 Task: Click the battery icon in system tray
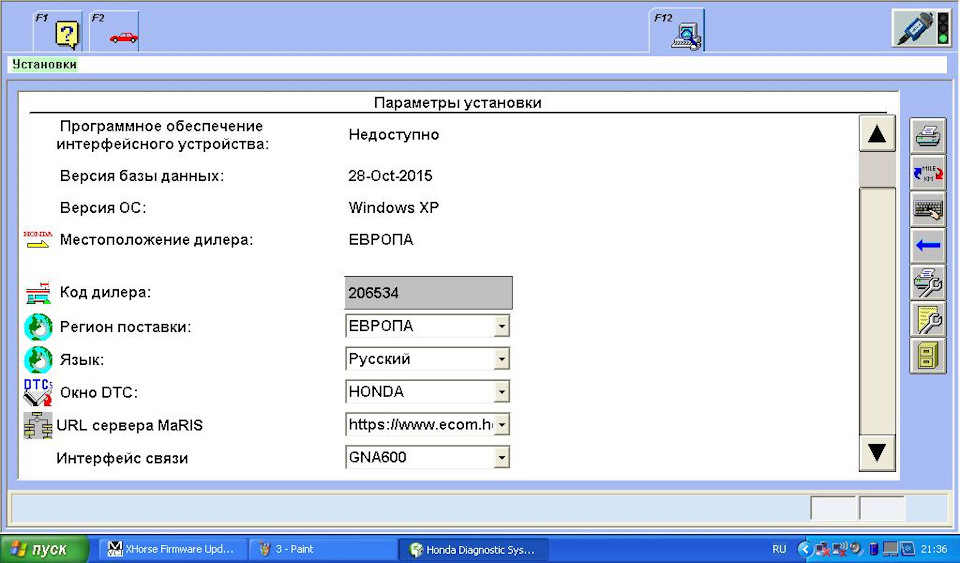pyautogui.click(x=874, y=549)
